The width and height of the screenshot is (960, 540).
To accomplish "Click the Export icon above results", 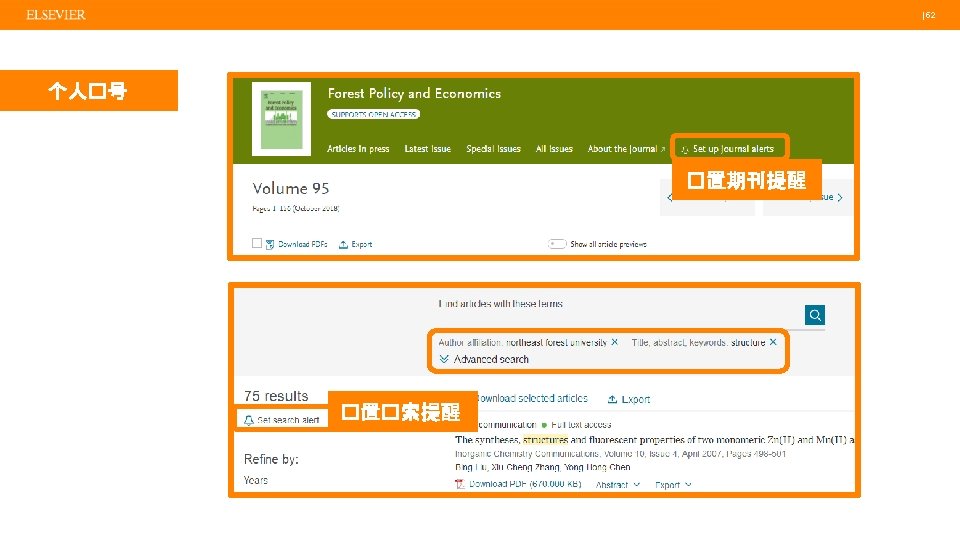I will (x=612, y=399).
